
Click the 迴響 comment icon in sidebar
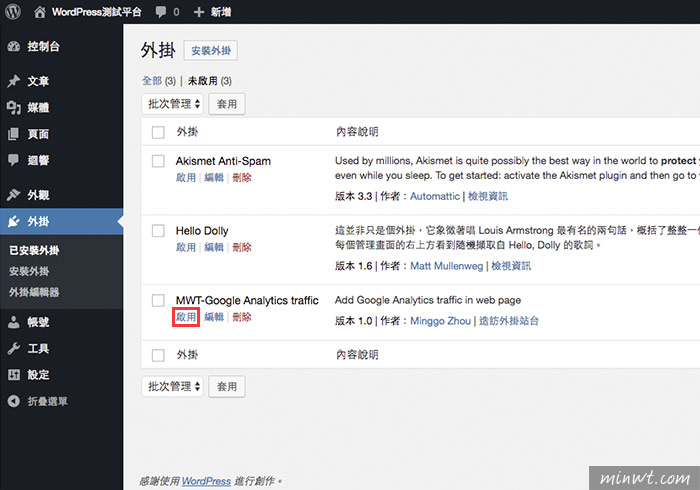pyautogui.click(x=14, y=160)
